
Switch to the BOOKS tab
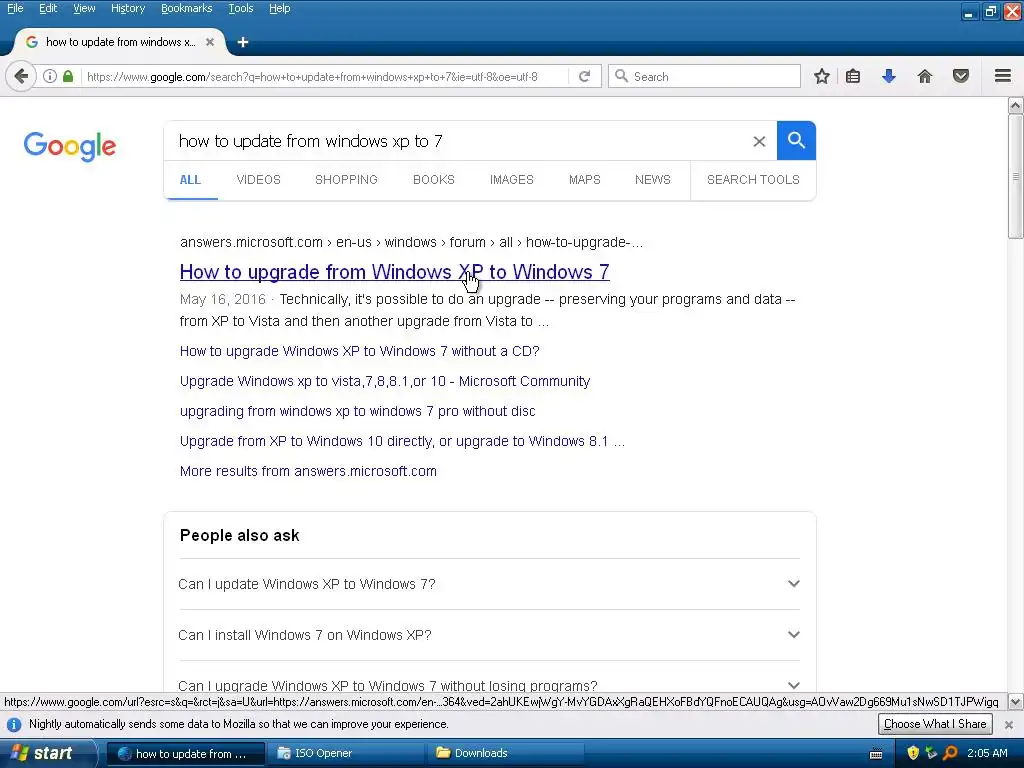click(434, 180)
